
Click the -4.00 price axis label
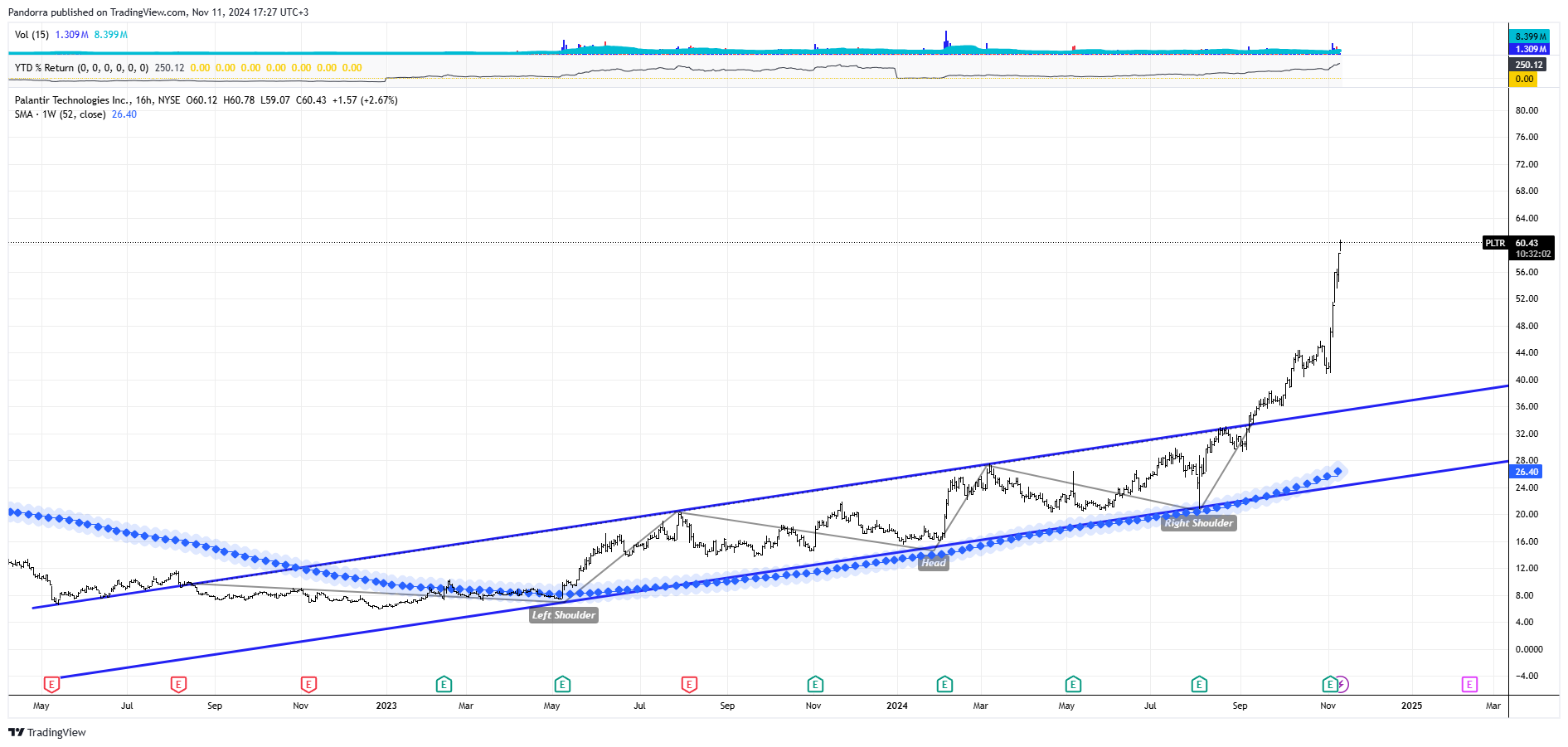(x=1527, y=676)
